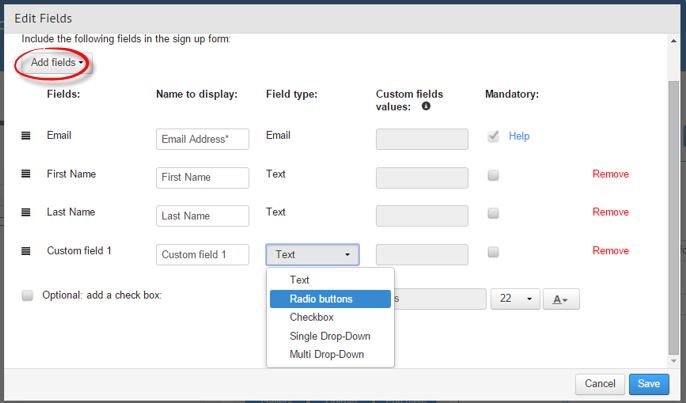The height and width of the screenshot is (403, 686).
Task: Click the Cancel button
Action: click(x=599, y=384)
